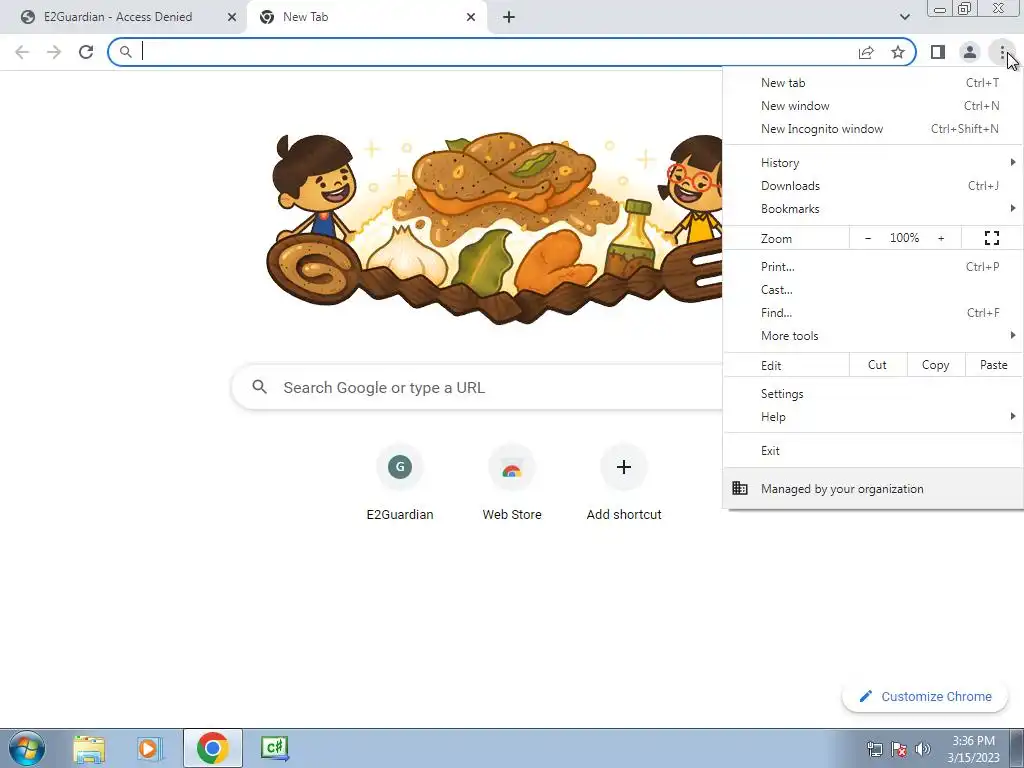1024x768 pixels.
Task: Open Settings from the Chrome menu
Action: click(872, 394)
